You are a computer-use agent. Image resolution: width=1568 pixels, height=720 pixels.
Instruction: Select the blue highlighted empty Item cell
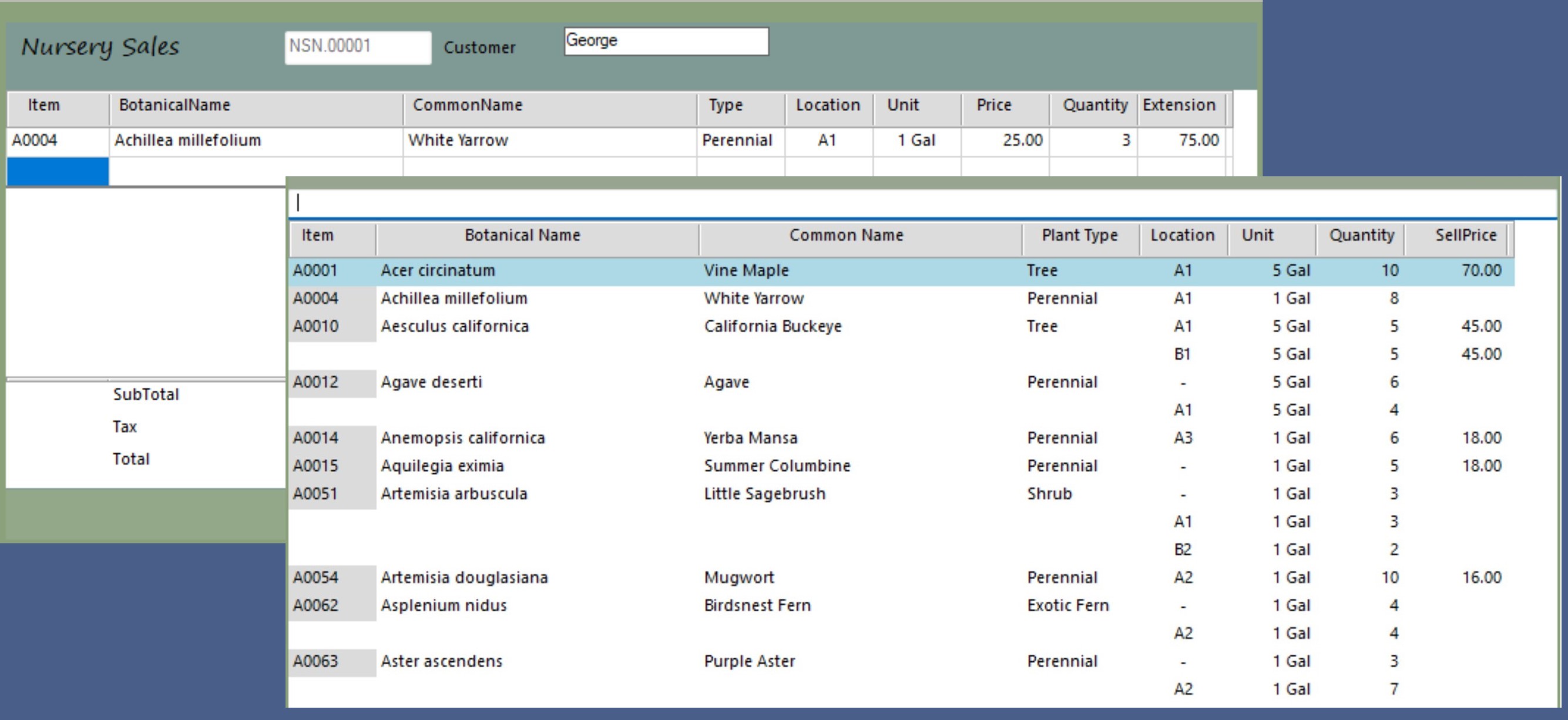point(58,171)
